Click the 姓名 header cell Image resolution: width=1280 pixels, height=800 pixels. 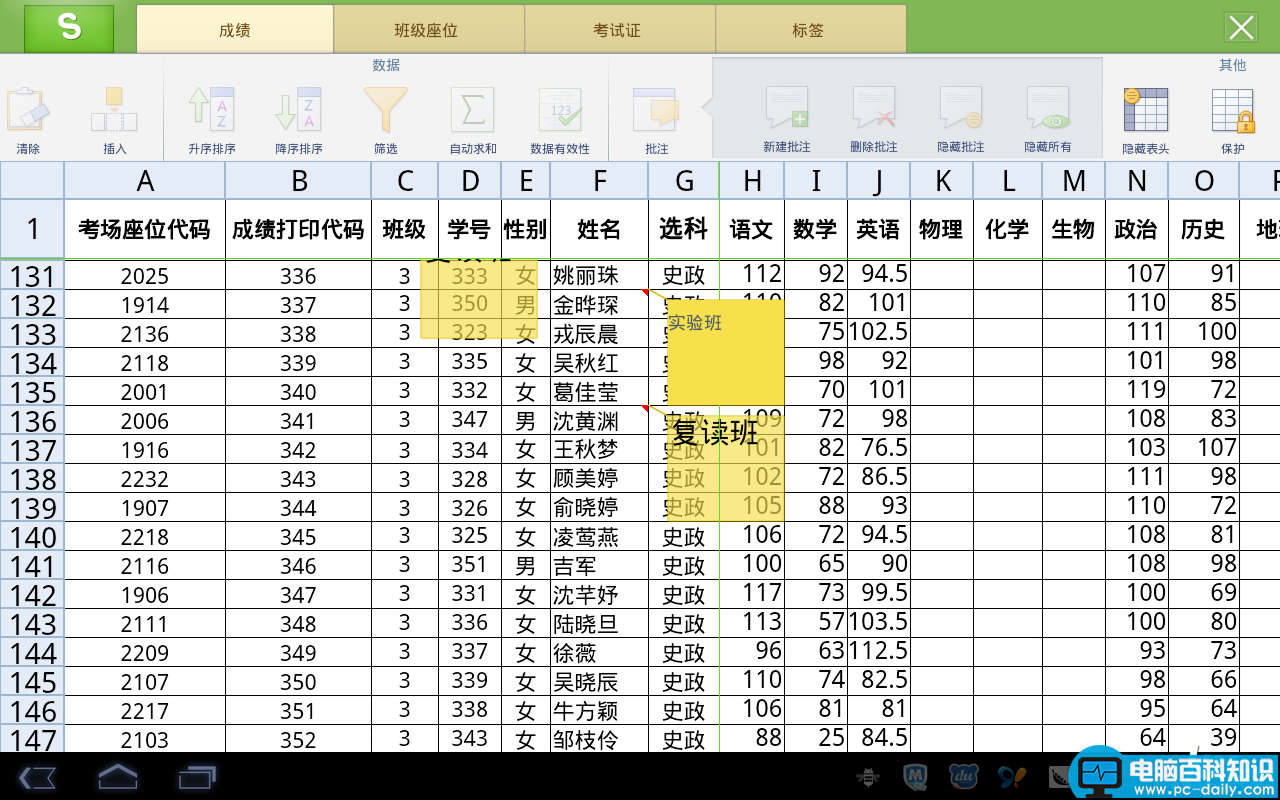(x=599, y=229)
